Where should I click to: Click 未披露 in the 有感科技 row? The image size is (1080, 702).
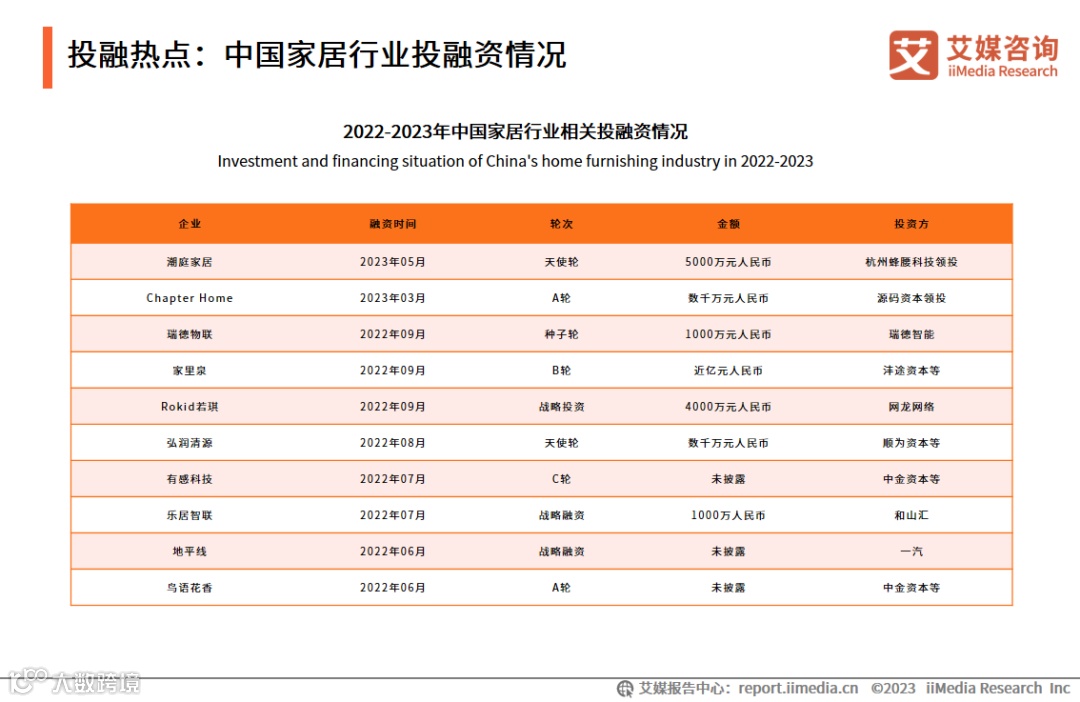(728, 479)
